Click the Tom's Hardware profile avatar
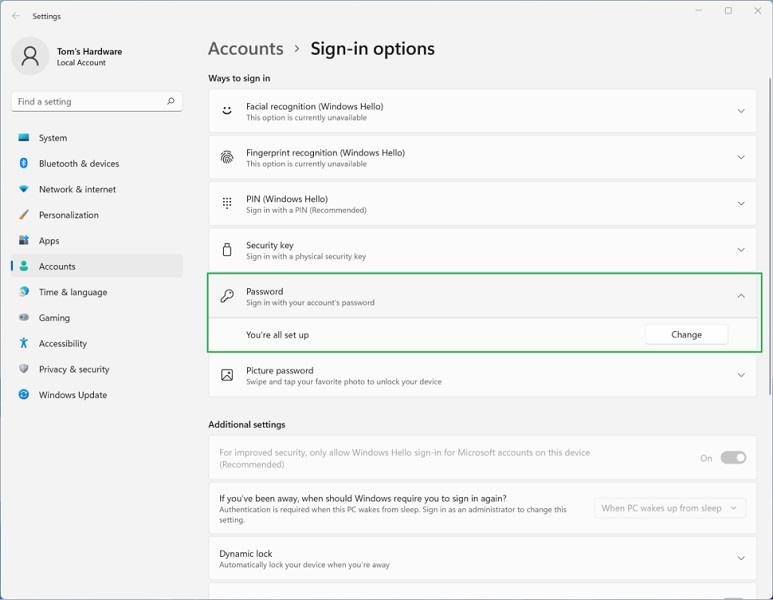Screen dimensions: 773x600 point(30,56)
